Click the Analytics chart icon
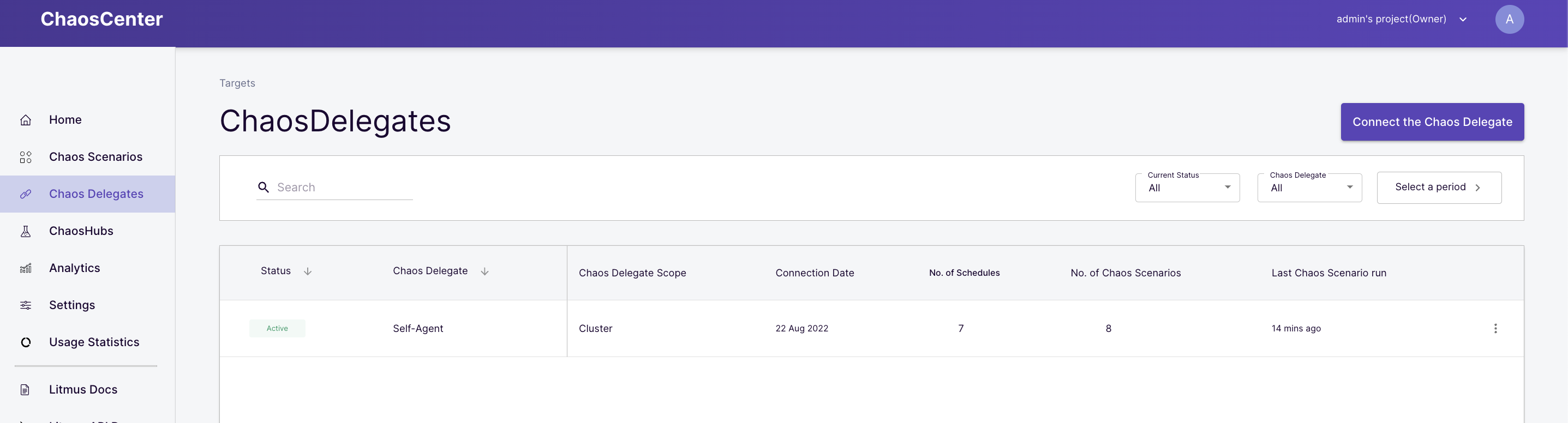The image size is (1568, 423). coord(26,268)
